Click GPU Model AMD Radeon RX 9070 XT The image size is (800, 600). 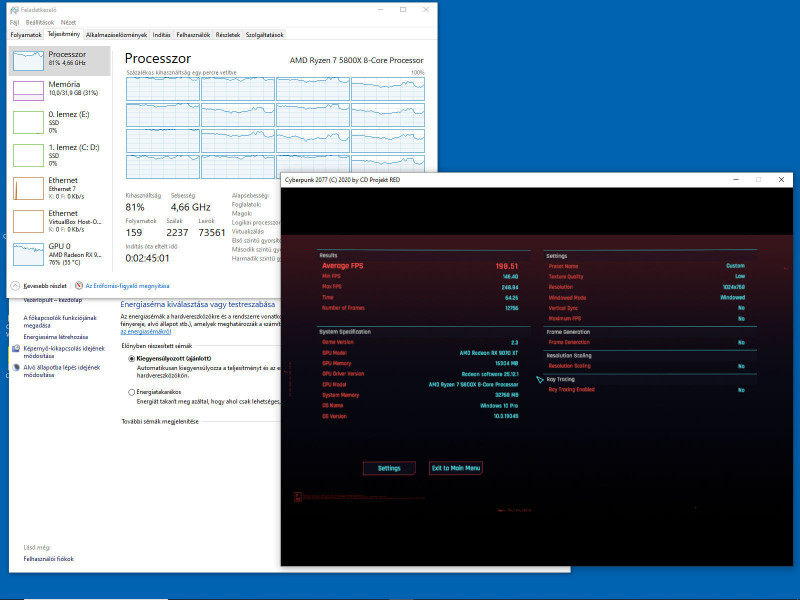tap(489, 353)
